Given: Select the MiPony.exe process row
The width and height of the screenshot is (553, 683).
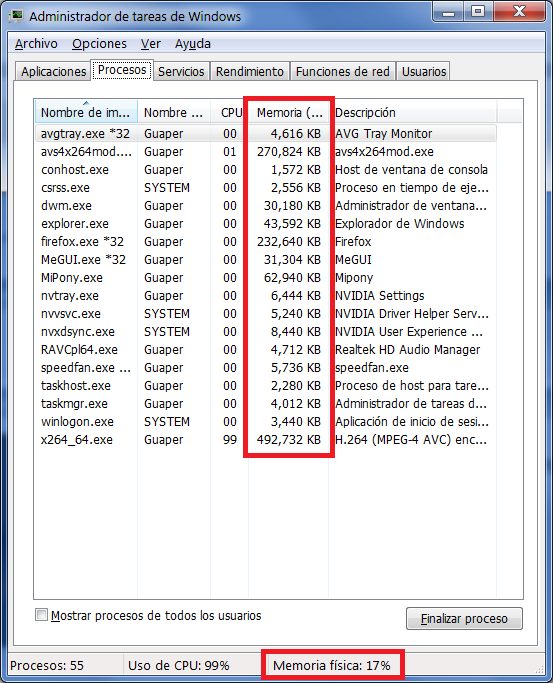Looking at the screenshot, I should click(x=266, y=277).
